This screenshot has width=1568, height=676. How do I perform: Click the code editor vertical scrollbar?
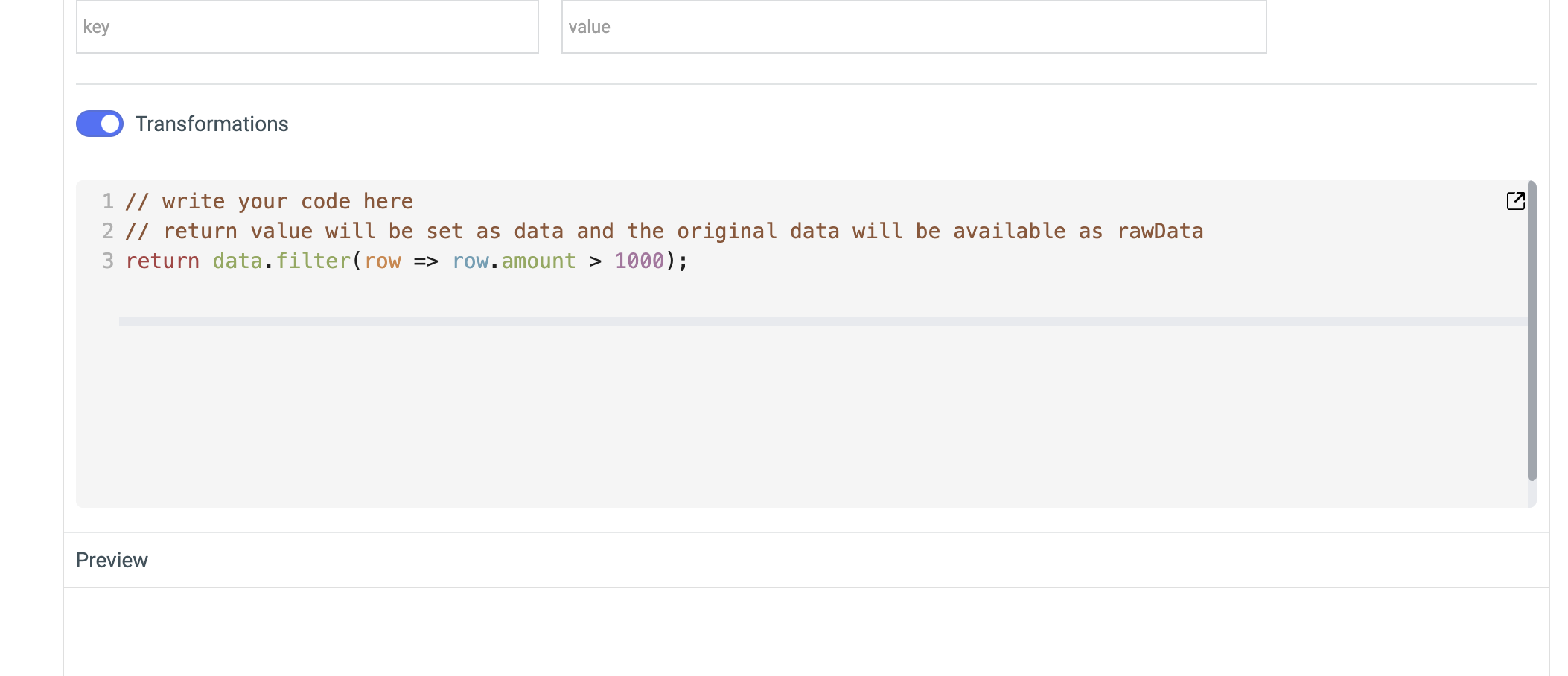1532,331
